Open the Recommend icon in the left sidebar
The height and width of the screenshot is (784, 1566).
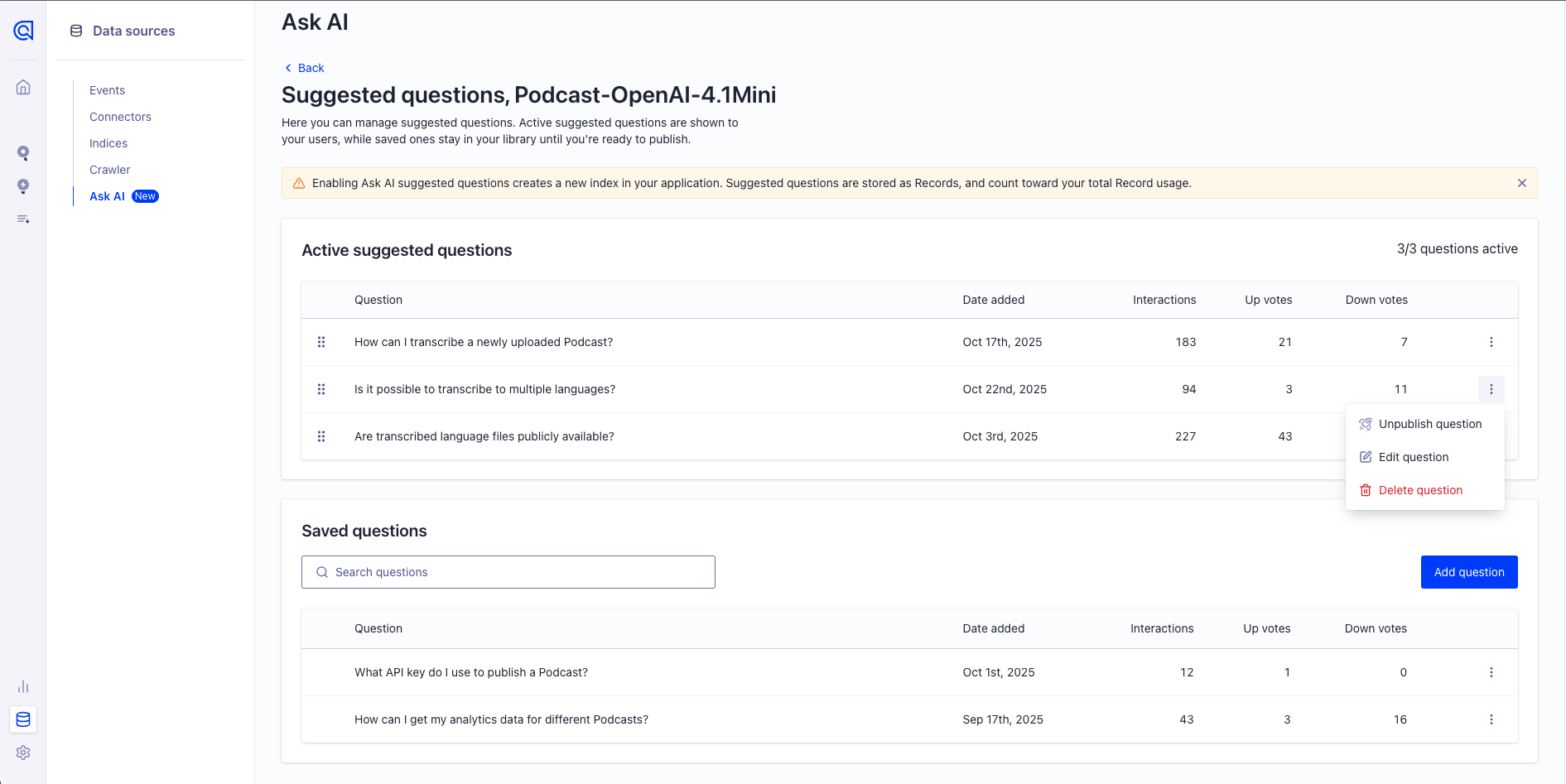(x=23, y=187)
